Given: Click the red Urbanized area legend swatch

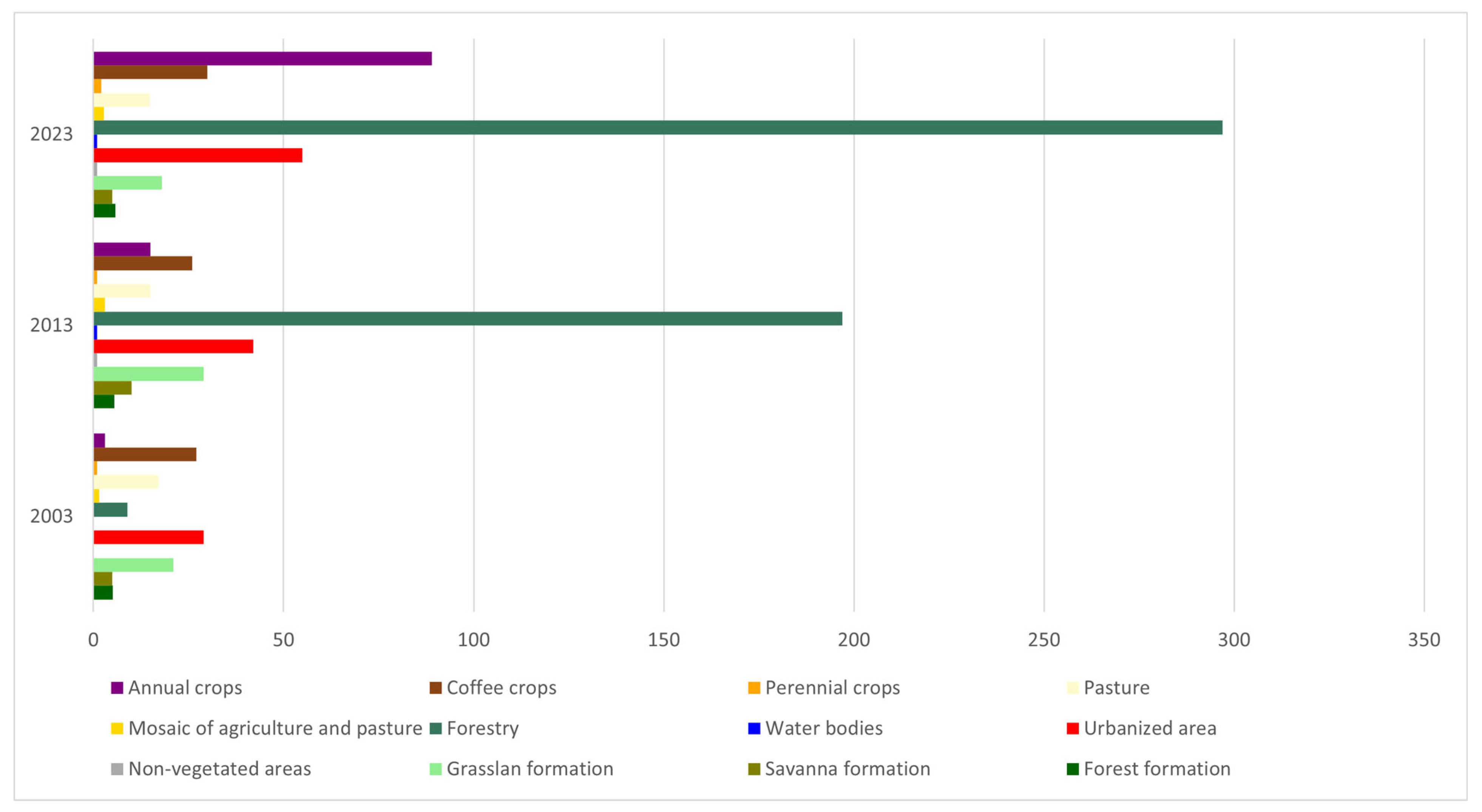Looking at the screenshot, I should [1072, 729].
